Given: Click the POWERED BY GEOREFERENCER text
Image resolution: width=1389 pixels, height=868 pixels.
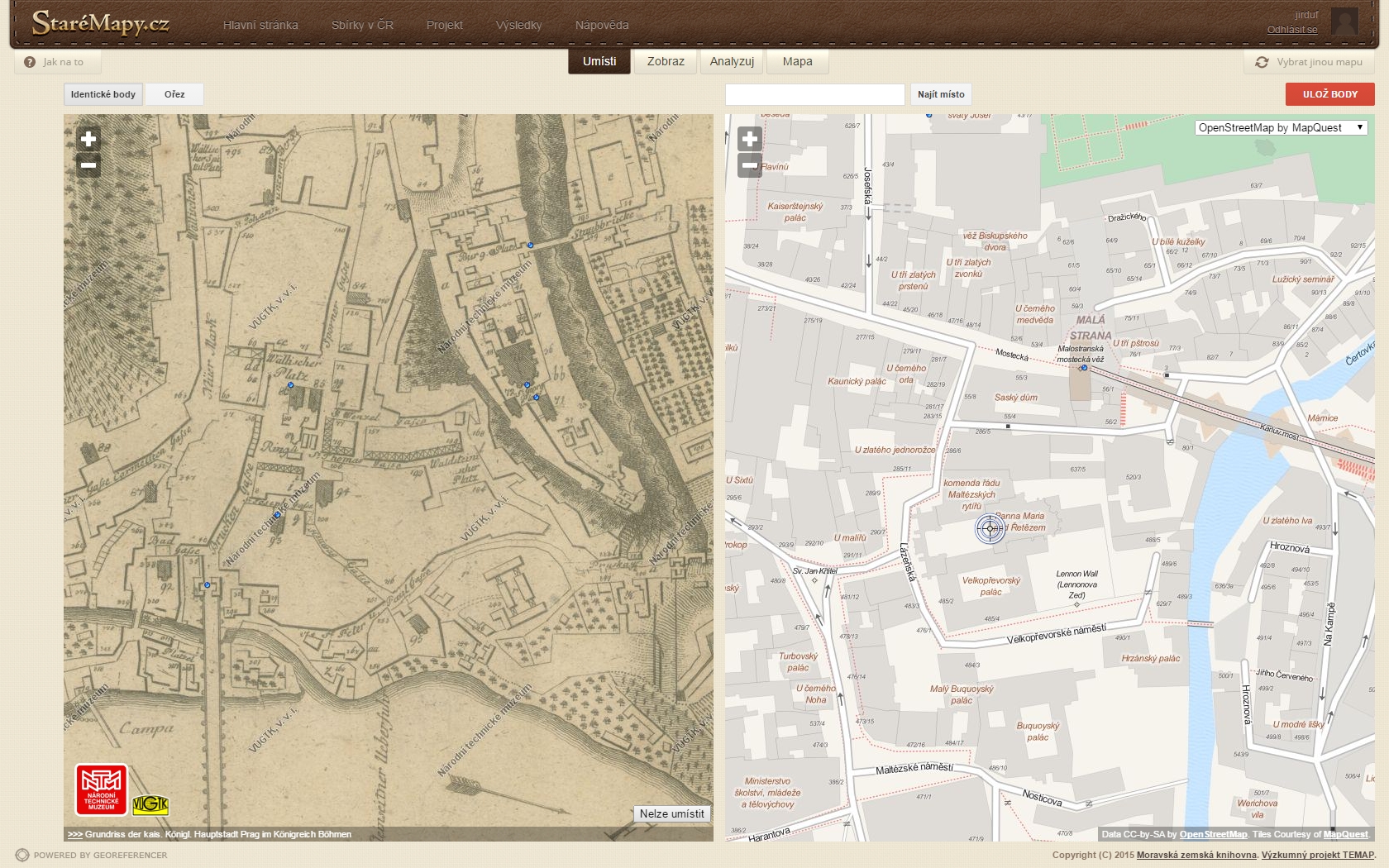Looking at the screenshot, I should tap(100, 855).
